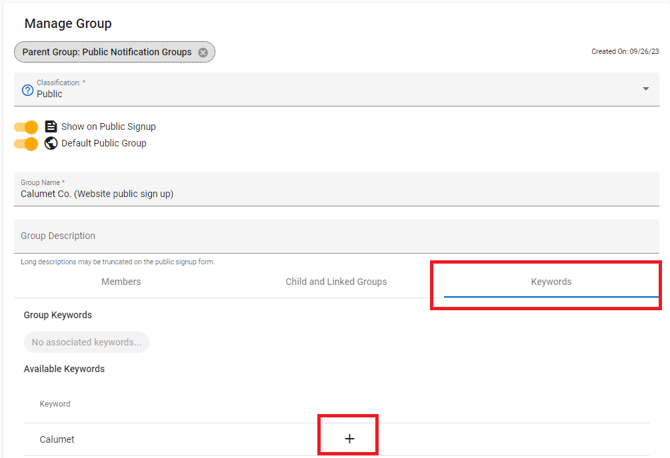Click into the Group Name field
Screen dimensions: 670x458
tap(336, 189)
